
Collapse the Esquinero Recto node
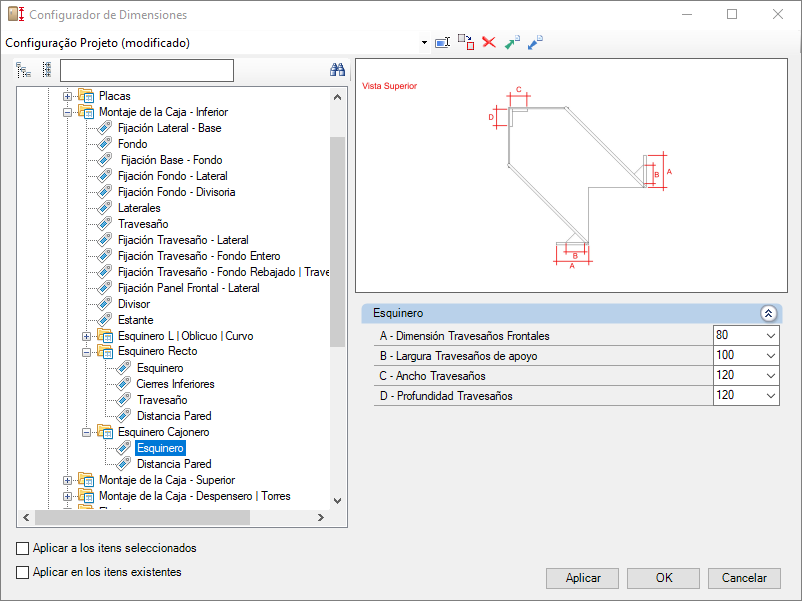point(86,352)
